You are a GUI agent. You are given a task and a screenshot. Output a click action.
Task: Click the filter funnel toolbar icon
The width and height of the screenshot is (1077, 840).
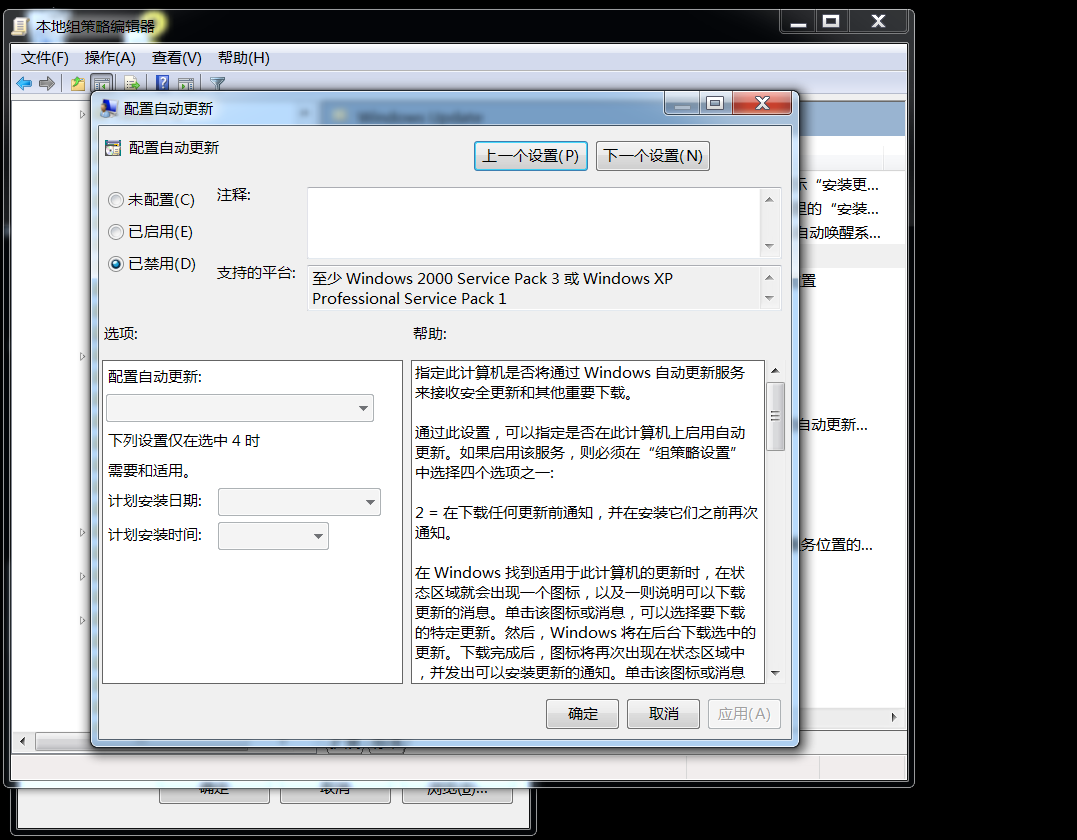217,84
